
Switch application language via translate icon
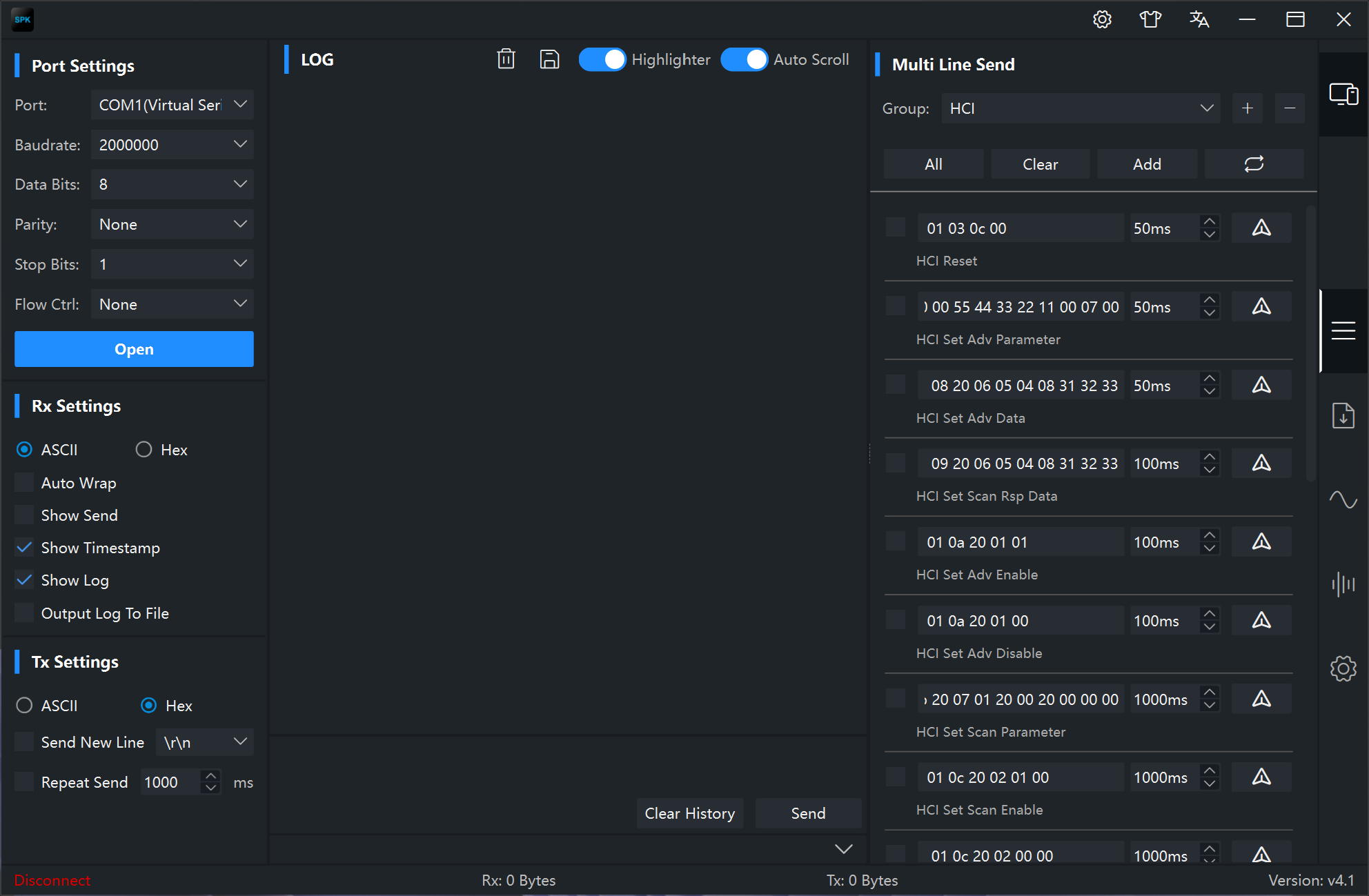click(1199, 19)
